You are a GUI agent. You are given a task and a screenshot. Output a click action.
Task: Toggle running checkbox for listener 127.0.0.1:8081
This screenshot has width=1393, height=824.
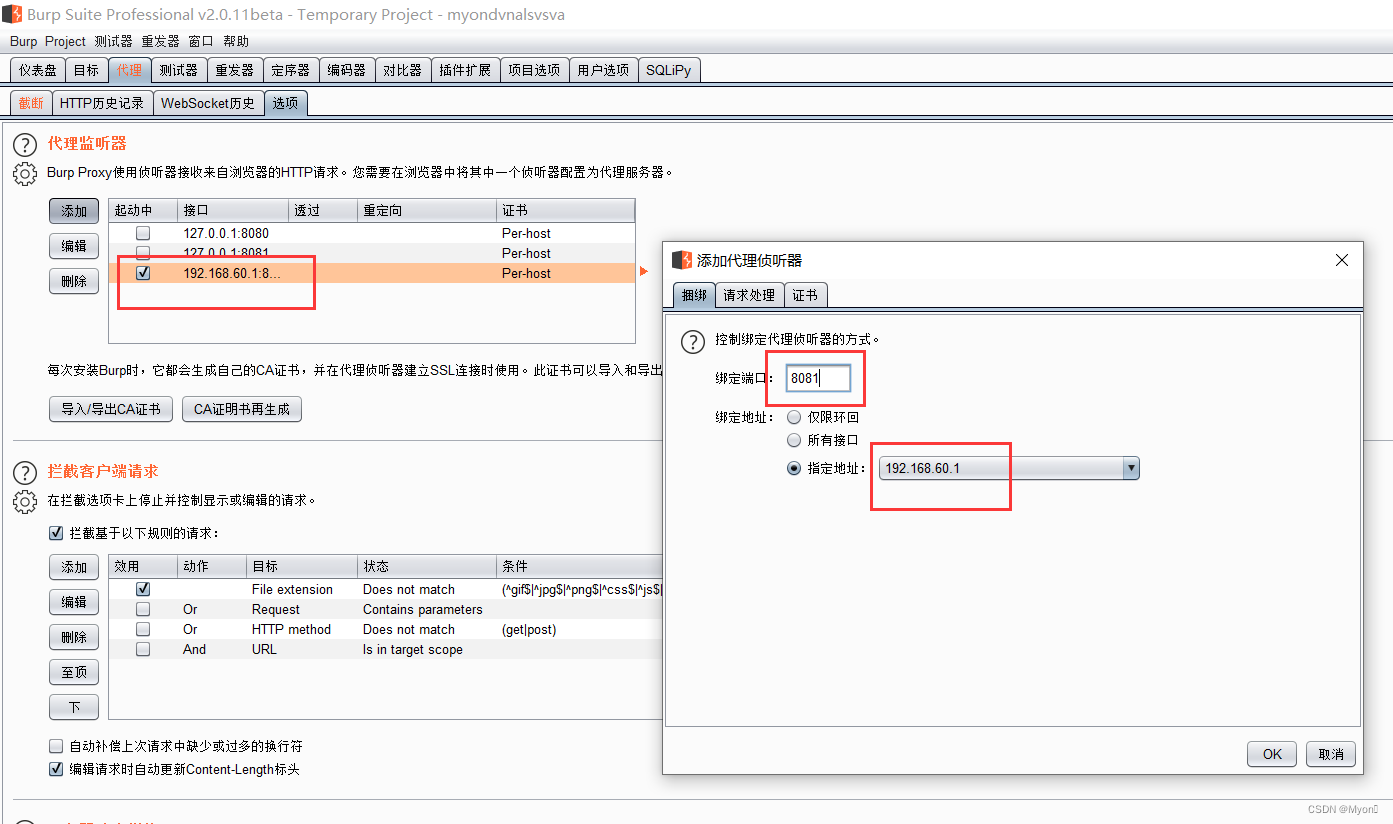[143, 252]
